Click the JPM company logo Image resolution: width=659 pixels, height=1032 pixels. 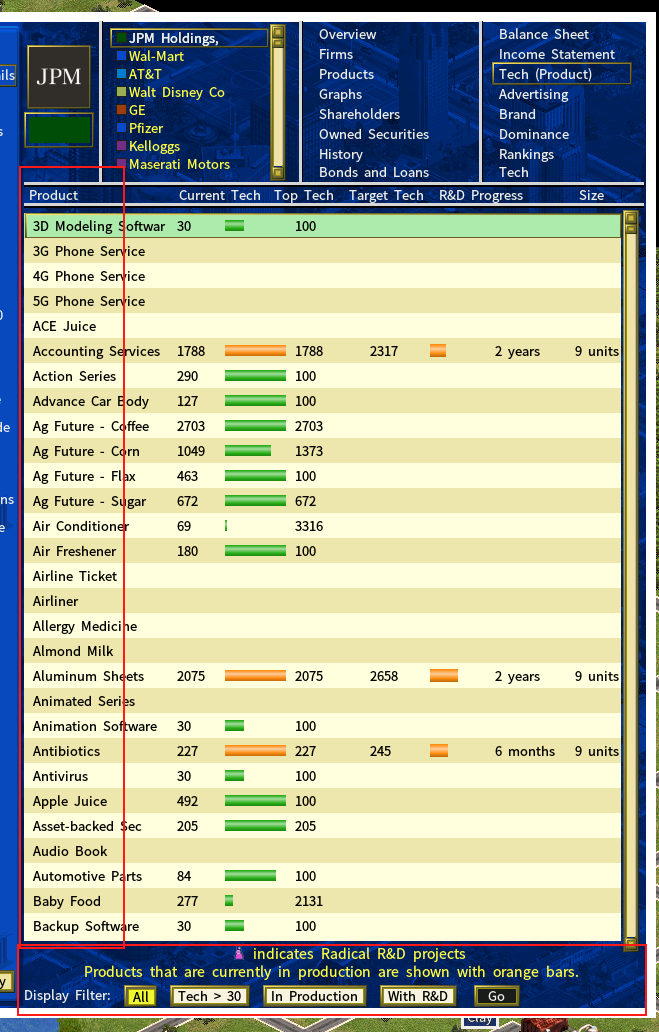[x=59, y=77]
